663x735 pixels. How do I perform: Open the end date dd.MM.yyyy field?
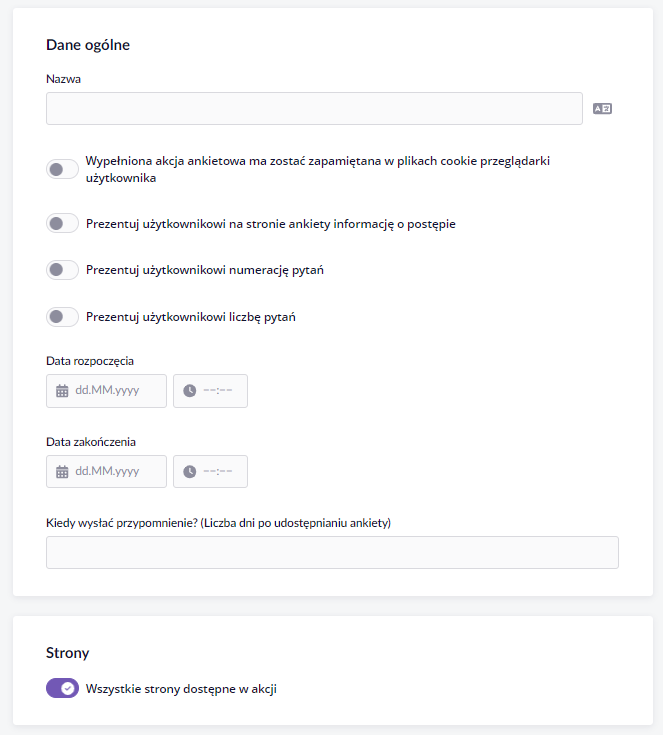[106, 472]
